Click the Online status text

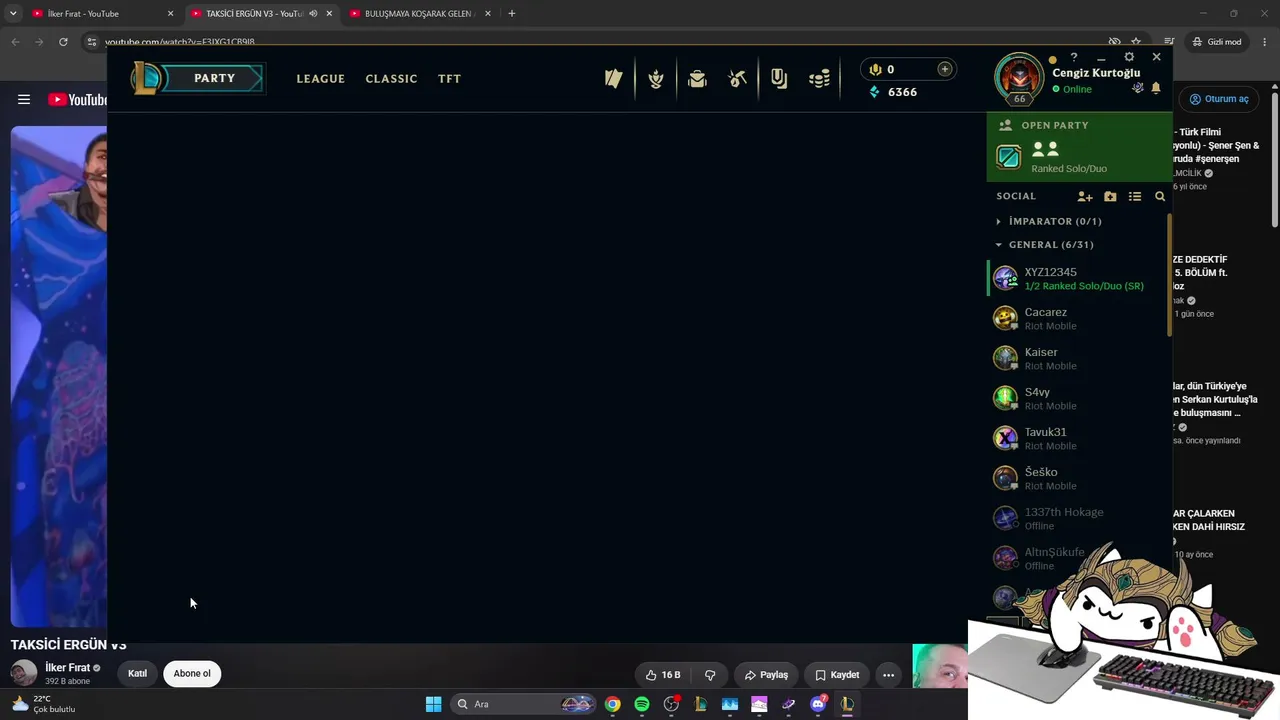point(1077,89)
